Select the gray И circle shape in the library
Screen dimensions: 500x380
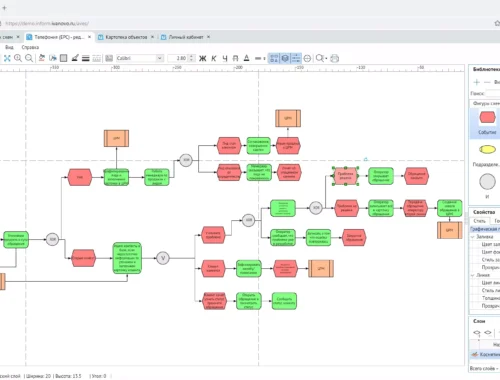pyautogui.click(x=487, y=182)
